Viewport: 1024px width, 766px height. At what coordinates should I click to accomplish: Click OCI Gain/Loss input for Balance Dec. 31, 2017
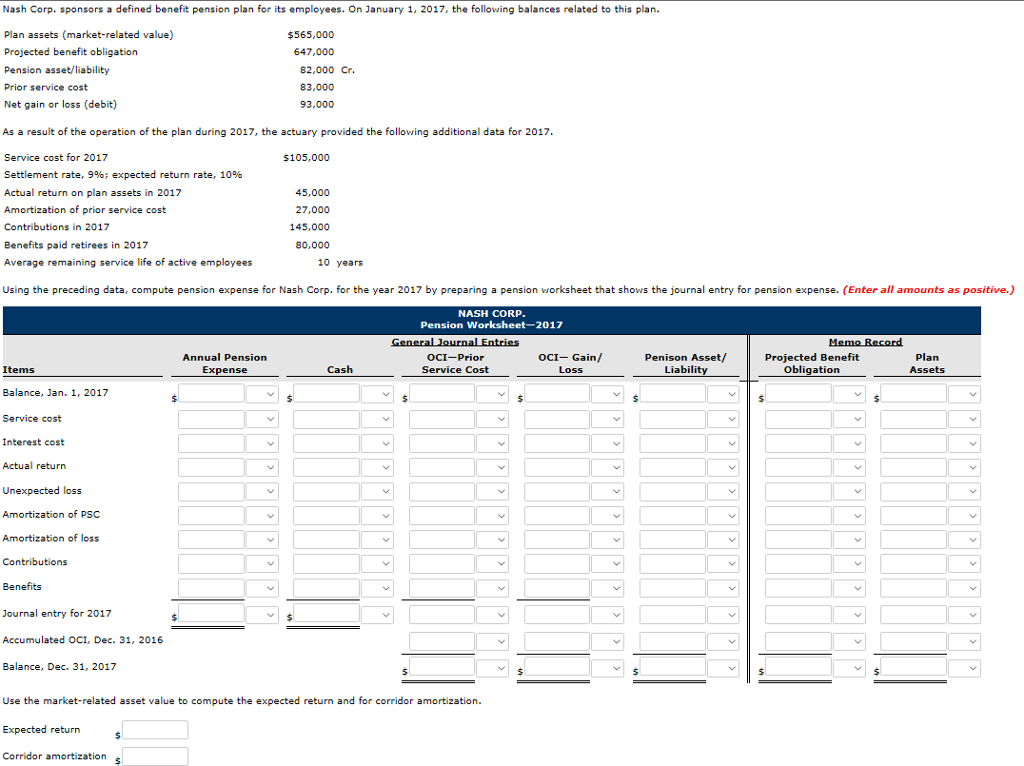click(557, 668)
